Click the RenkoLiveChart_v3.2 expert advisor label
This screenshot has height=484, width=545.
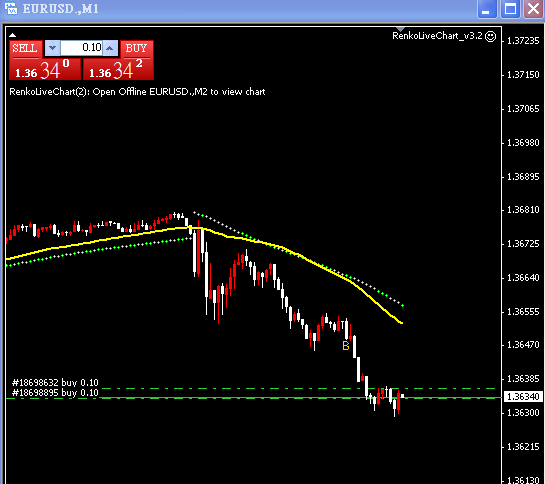(x=437, y=36)
